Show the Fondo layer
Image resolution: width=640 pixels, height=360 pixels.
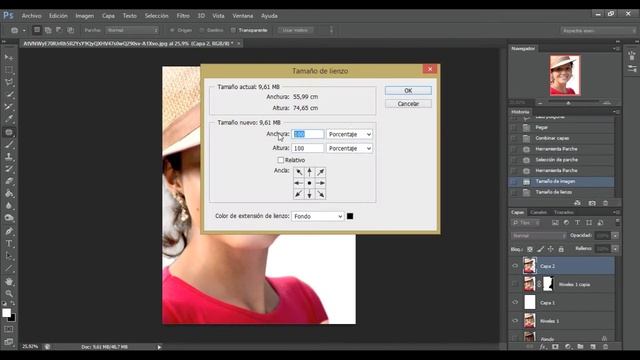coord(515,338)
